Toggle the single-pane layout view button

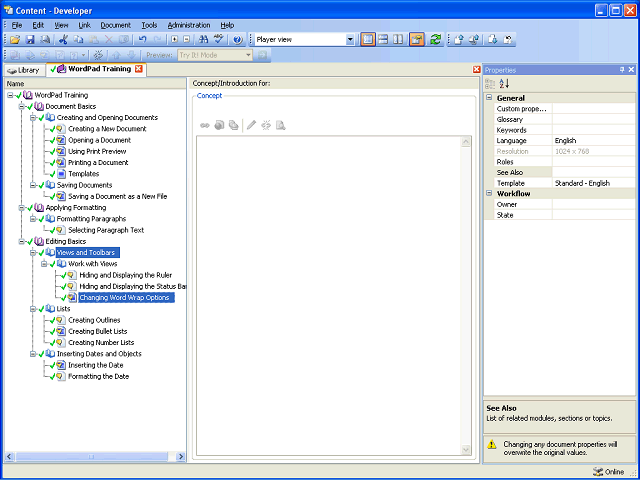pyautogui.click(x=368, y=40)
